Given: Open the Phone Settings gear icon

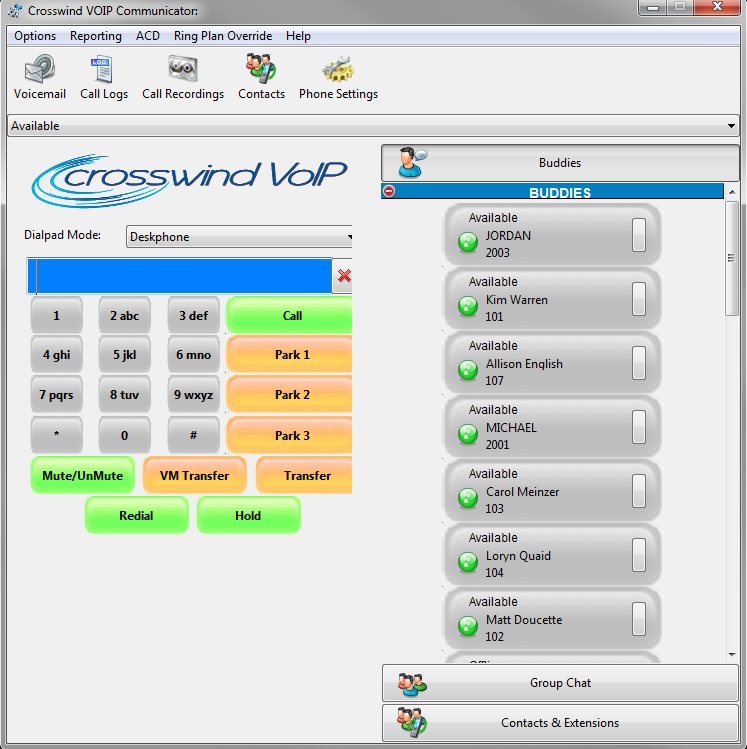Looking at the screenshot, I should tap(338, 71).
